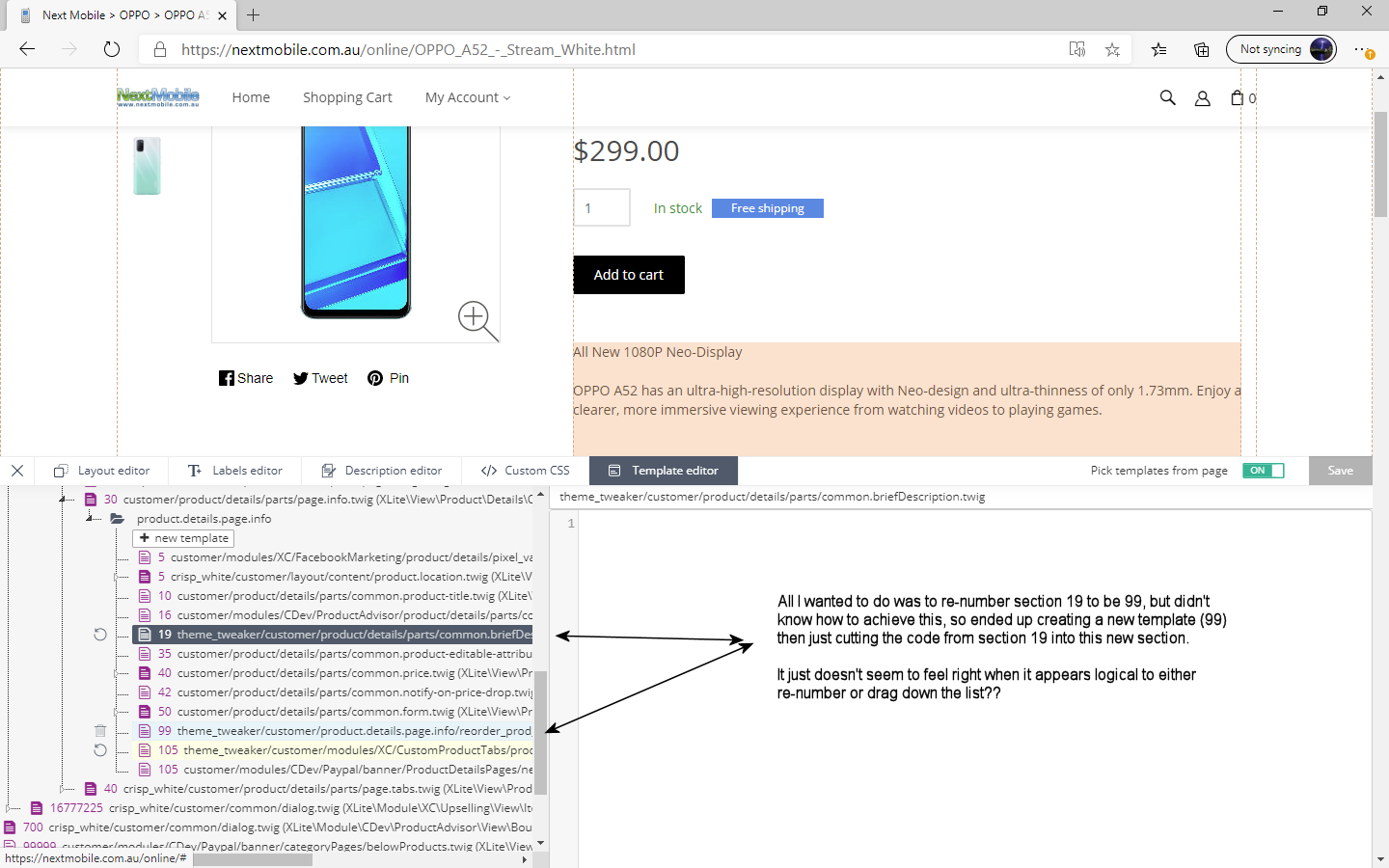The image size is (1389, 868).
Task: Click Save in the template editor
Action: (x=1340, y=471)
